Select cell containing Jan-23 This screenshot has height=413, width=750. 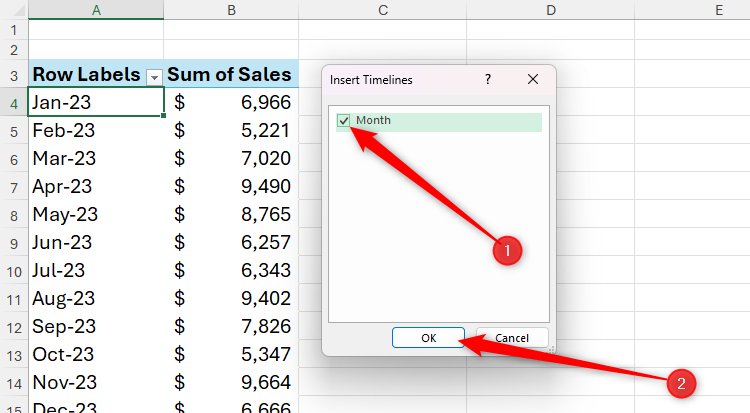(96, 102)
